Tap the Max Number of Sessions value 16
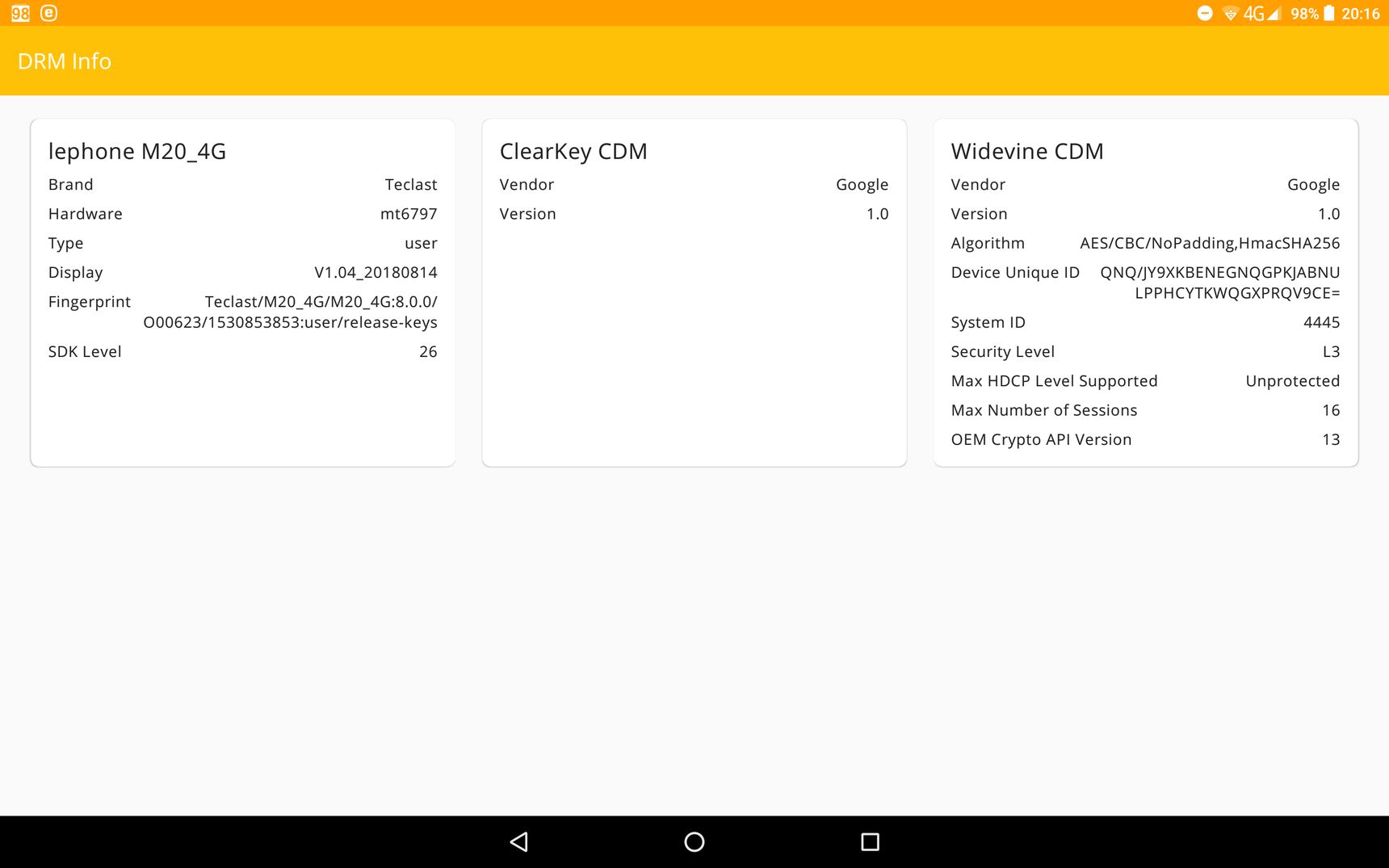This screenshot has height=868, width=1389. coord(1332,410)
